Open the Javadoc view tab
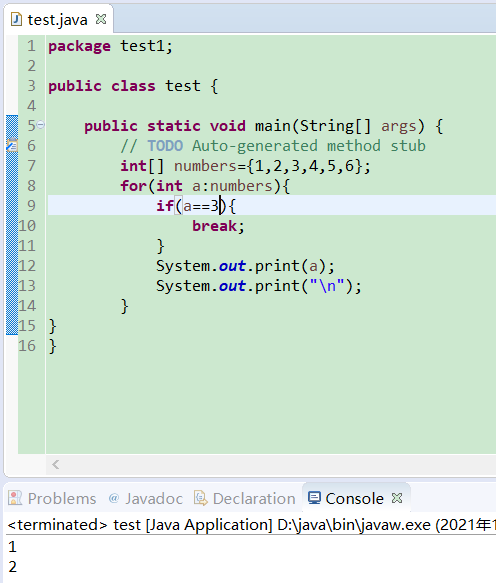 tap(146, 498)
